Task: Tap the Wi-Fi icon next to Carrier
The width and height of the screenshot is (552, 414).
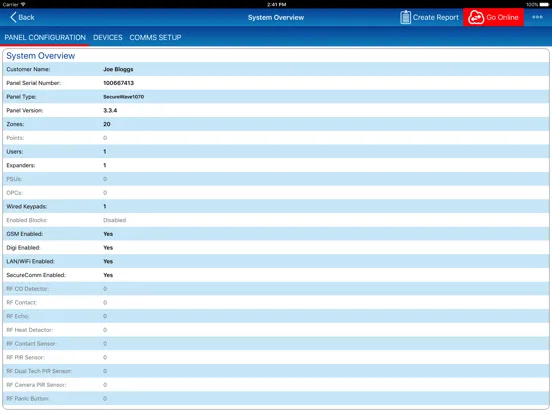Action: 23,5
